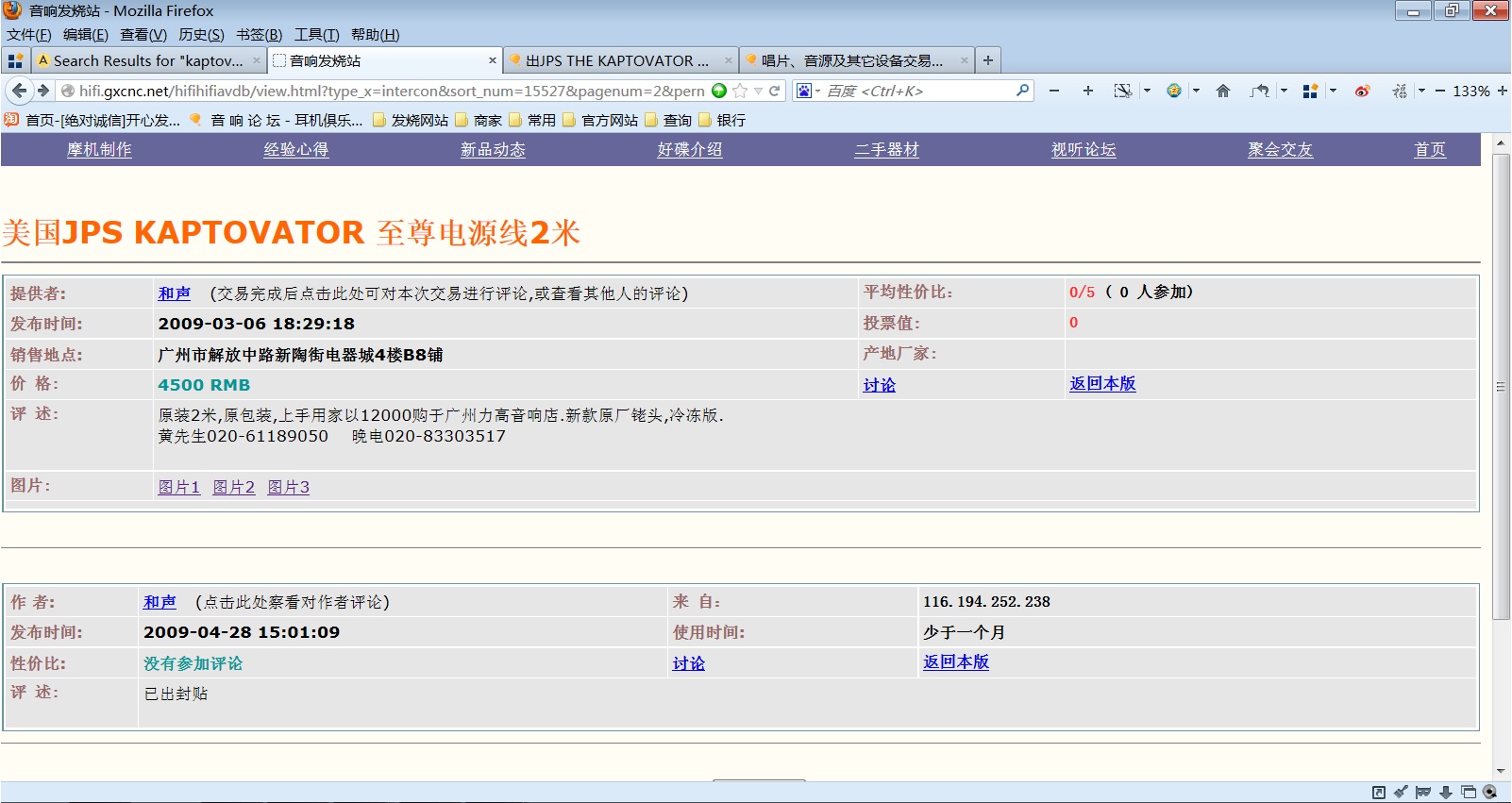Bookmark this page with the star
1512x803 pixels.
[x=740, y=91]
